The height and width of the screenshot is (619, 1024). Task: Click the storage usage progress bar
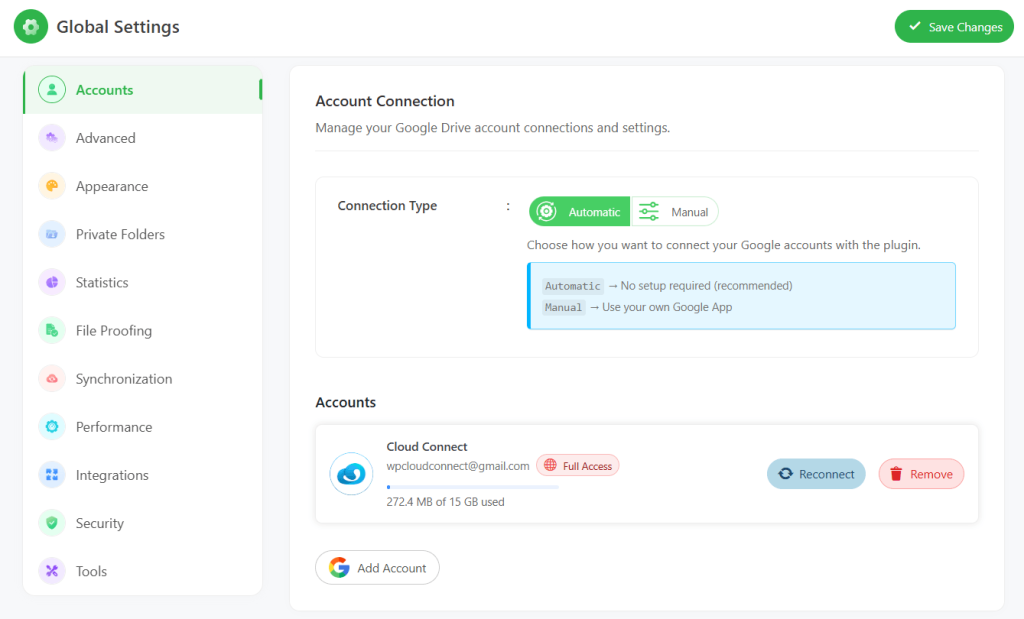(x=472, y=487)
